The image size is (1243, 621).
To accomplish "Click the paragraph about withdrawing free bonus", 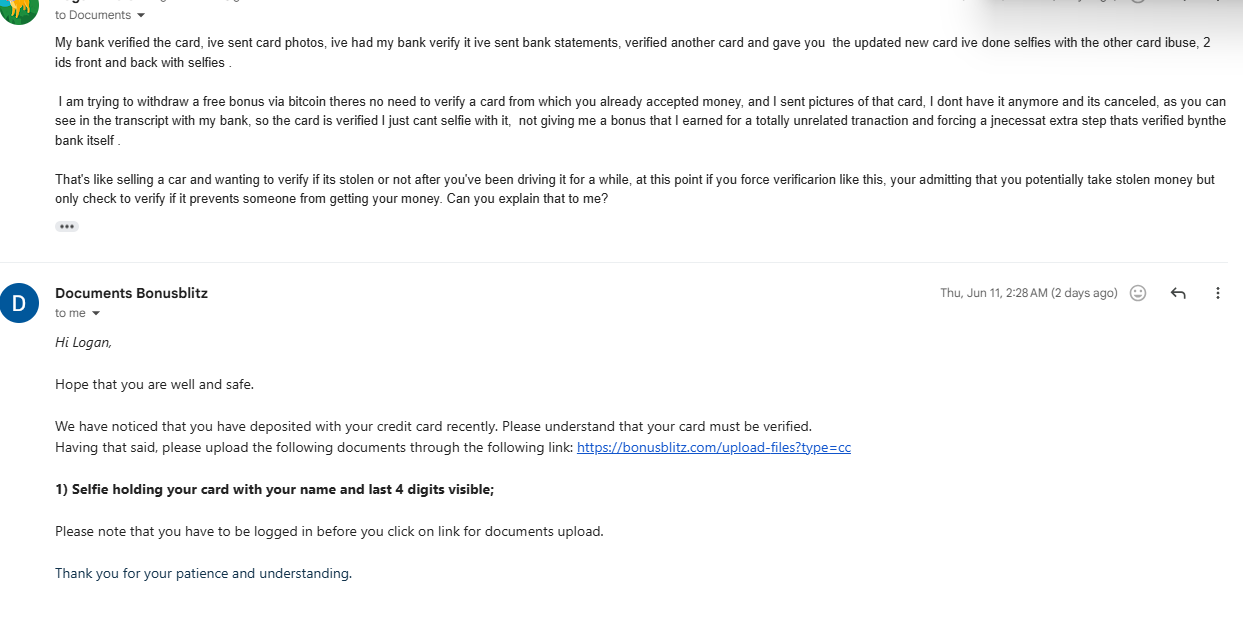I will [640, 121].
